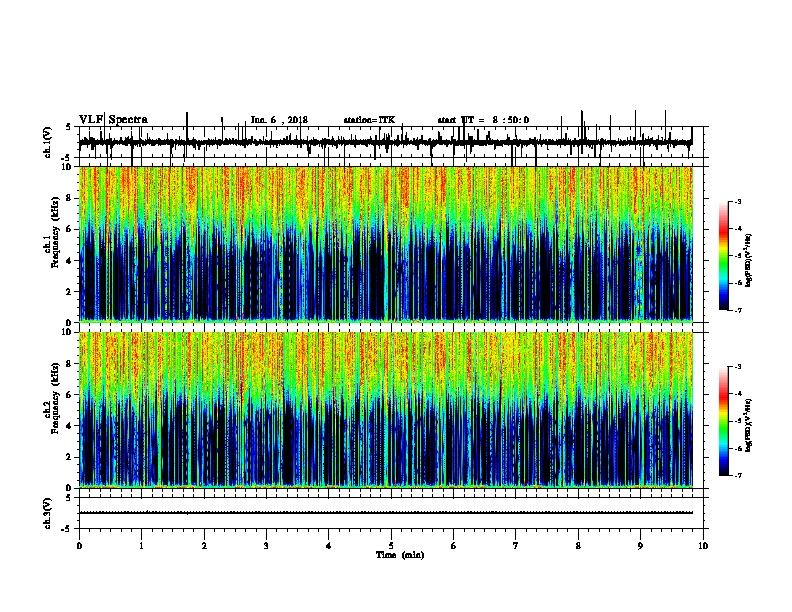This screenshot has width=792, height=612.
Task: Select the "start UT = 8 :50: 0" text
Action: coord(483,120)
